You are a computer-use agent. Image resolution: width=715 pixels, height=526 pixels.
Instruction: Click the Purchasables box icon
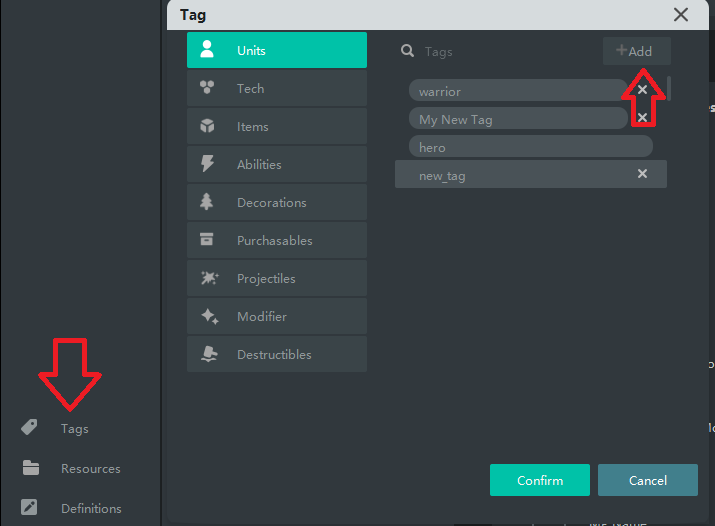[207, 239]
